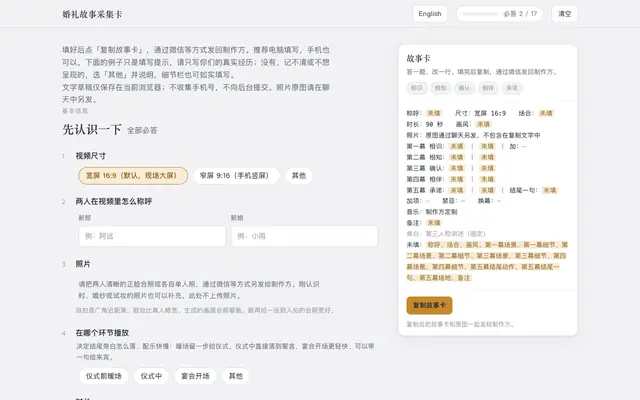This screenshot has width=640, height=400.
Task: Select 窄屏 9:16 (手机竖屏) option
Action: (x=236, y=176)
